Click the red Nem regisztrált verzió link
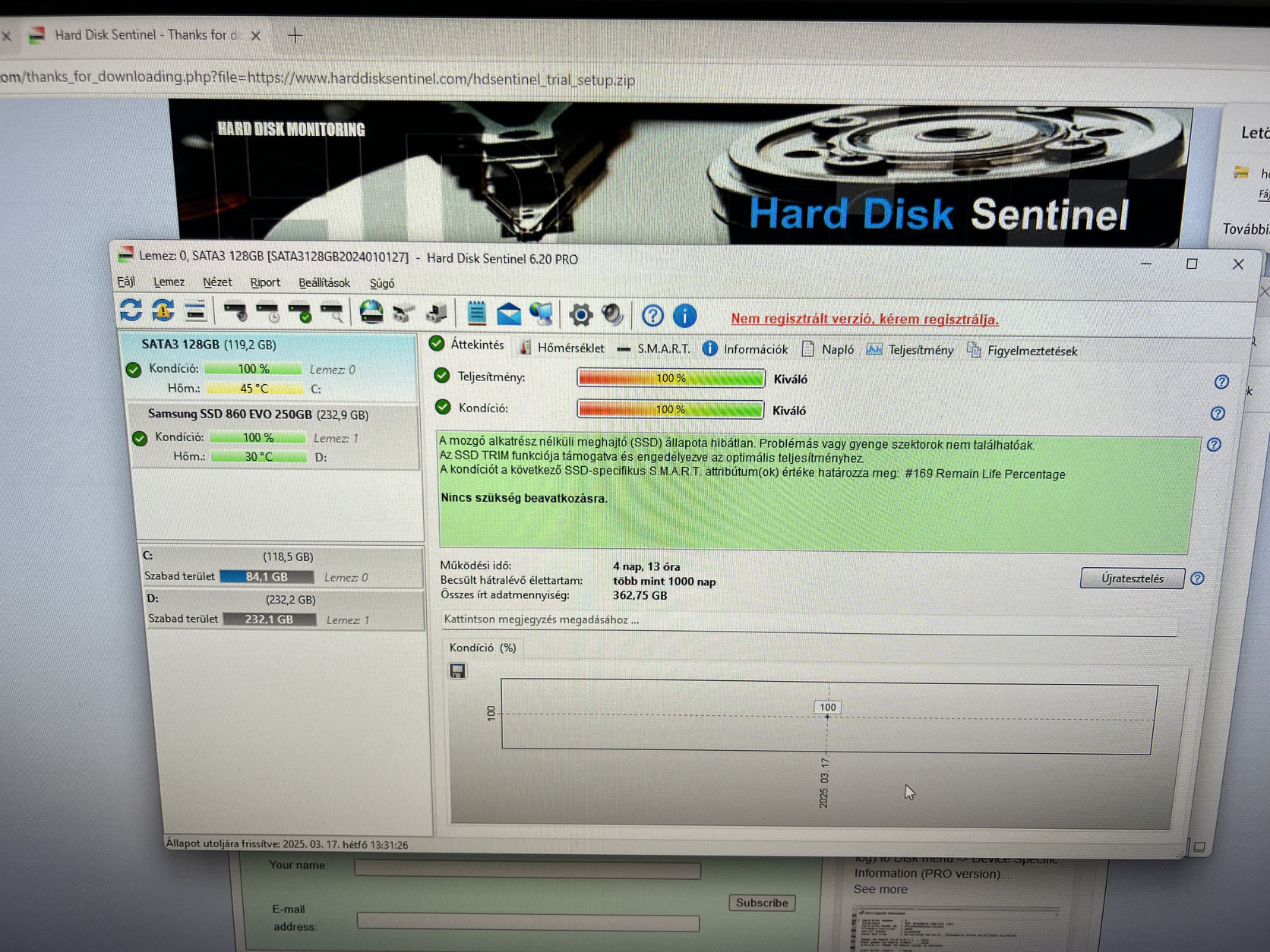The image size is (1270, 952). point(864,319)
